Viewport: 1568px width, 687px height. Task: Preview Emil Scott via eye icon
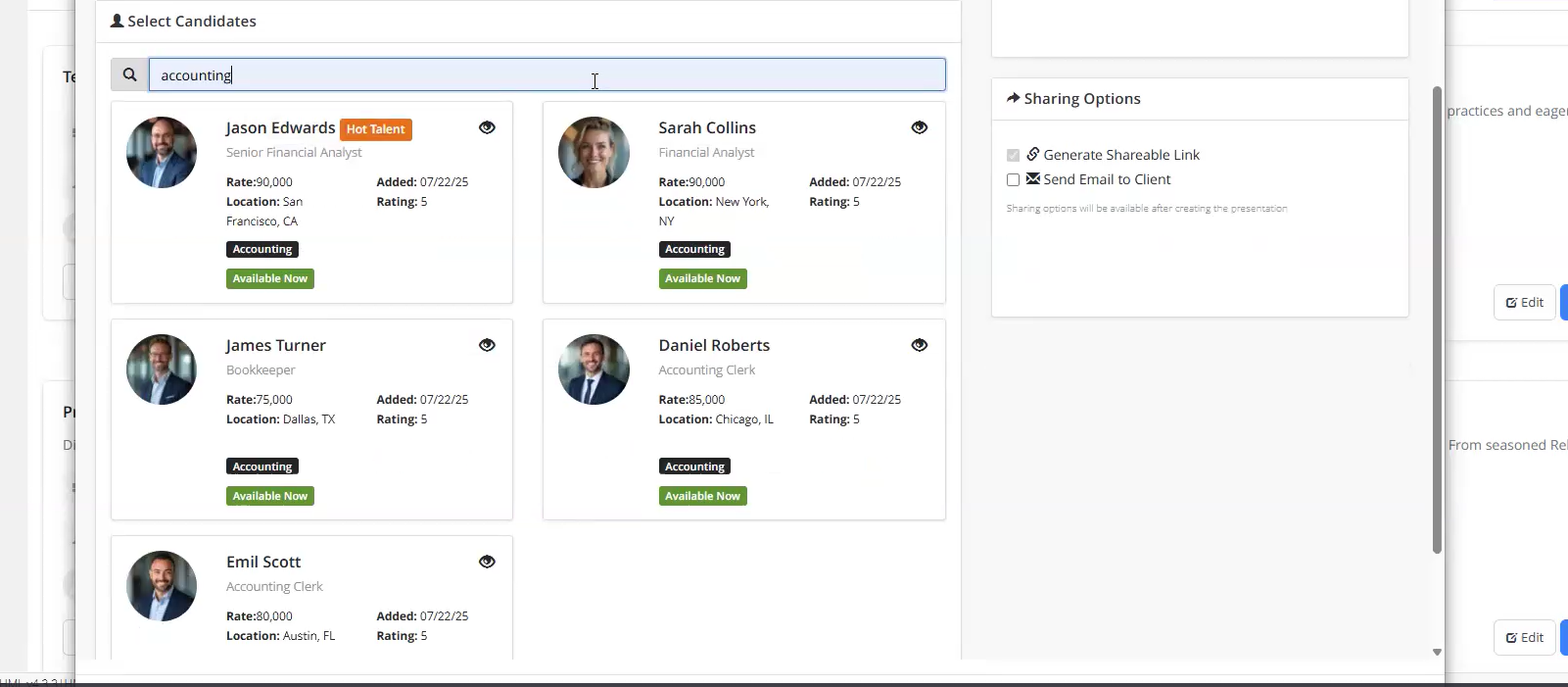[x=487, y=562]
